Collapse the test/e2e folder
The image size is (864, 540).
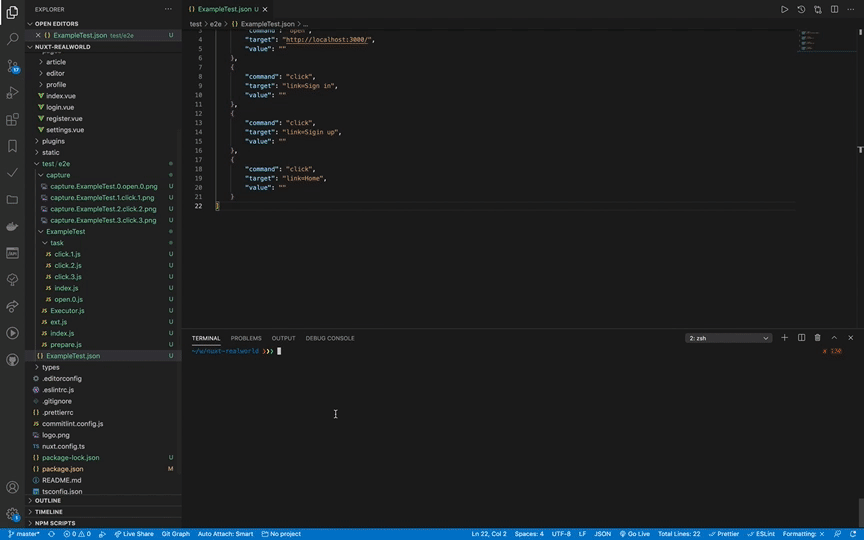click(56, 164)
